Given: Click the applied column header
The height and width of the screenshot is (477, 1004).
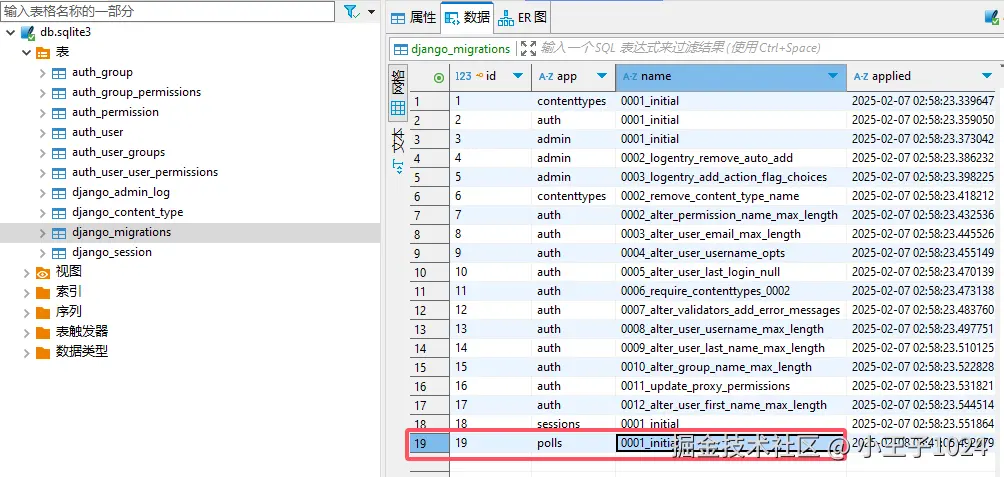Looking at the screenshot, I should (922, 76).
